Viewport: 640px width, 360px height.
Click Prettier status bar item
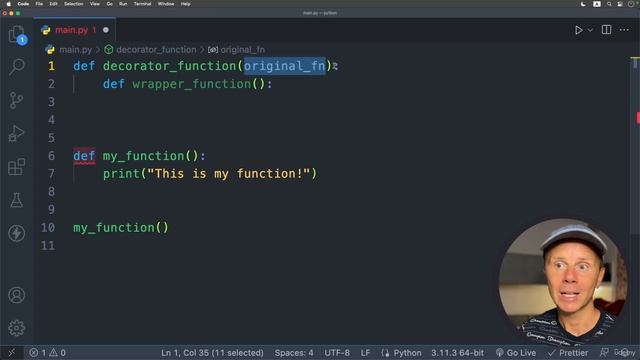568,353
